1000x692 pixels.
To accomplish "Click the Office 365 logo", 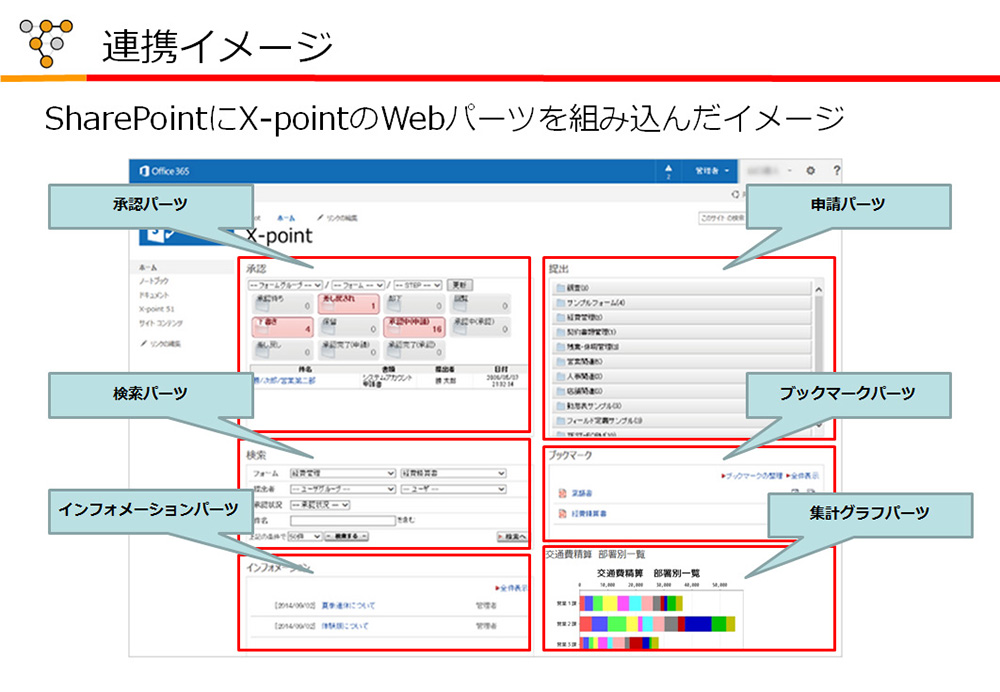I will [x=165, y=171].
